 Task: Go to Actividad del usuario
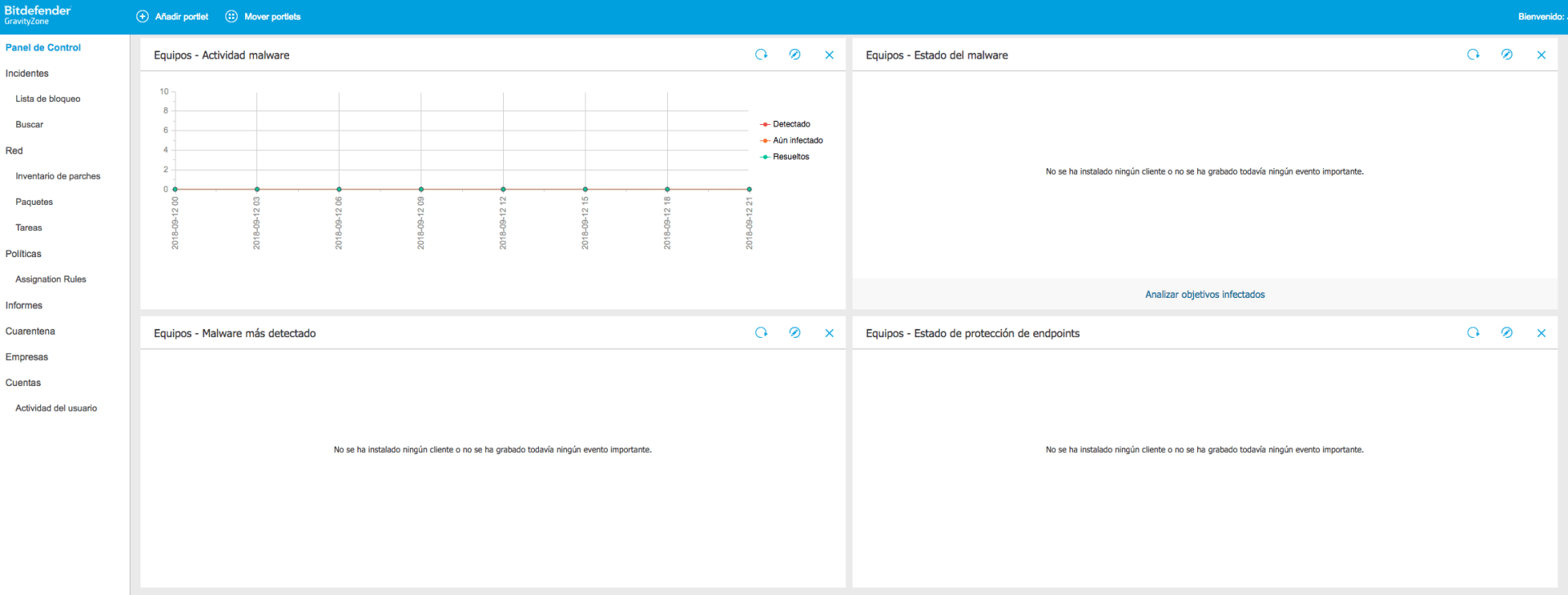pos(56,408)
